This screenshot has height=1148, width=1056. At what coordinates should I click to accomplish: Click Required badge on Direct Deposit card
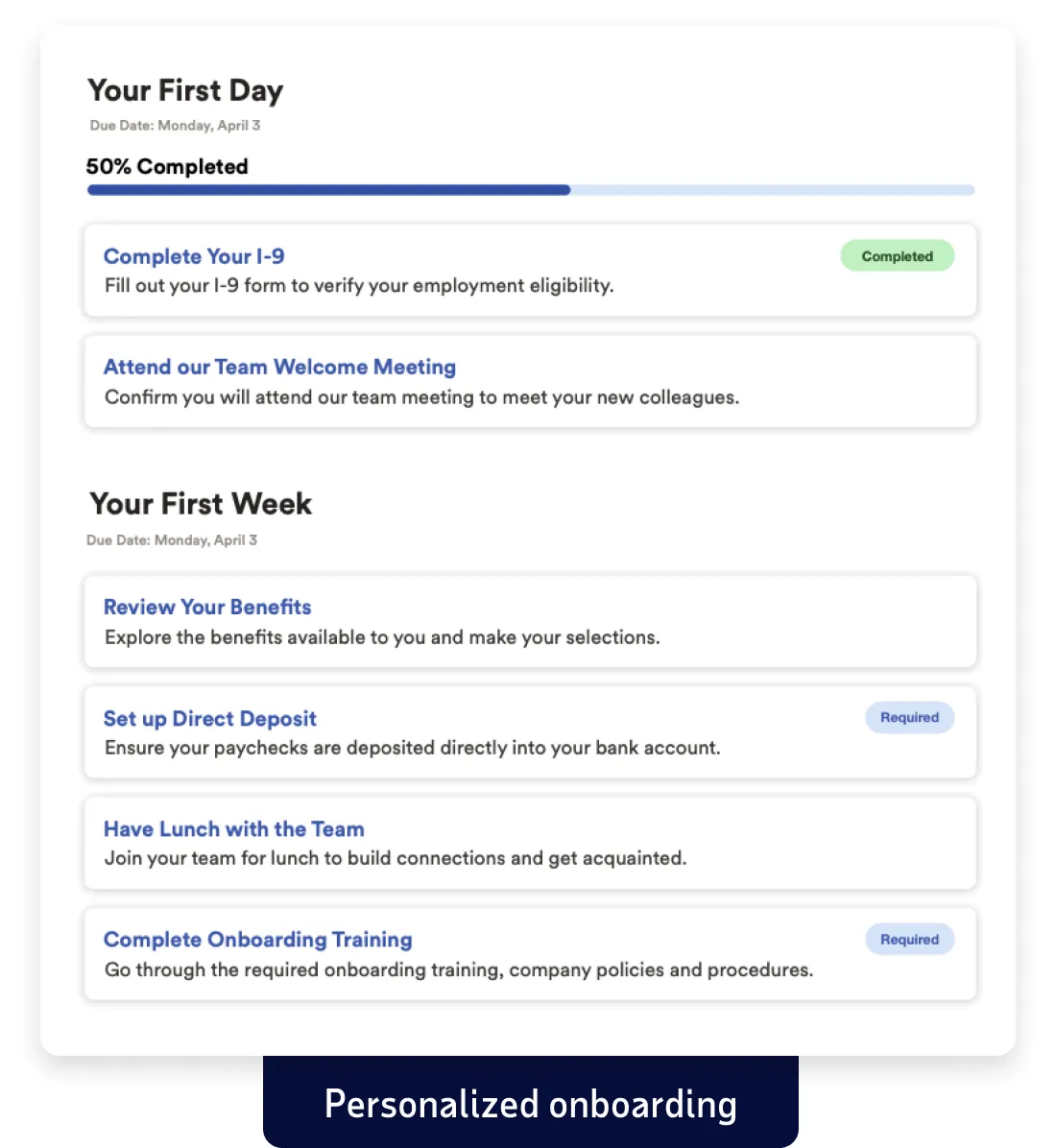click(909, 717)
